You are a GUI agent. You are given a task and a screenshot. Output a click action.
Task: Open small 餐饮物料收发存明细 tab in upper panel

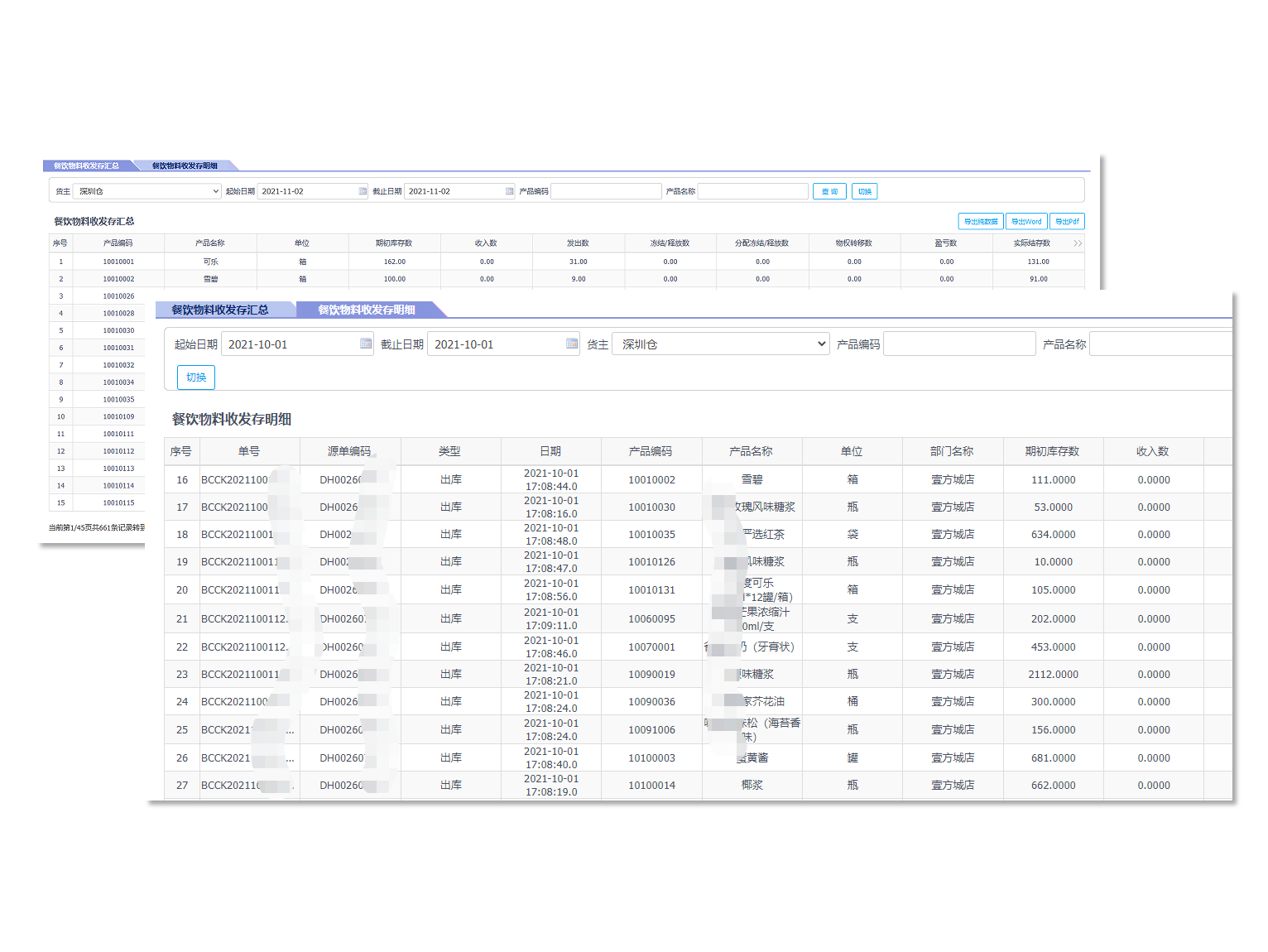(x=185, y=166)
